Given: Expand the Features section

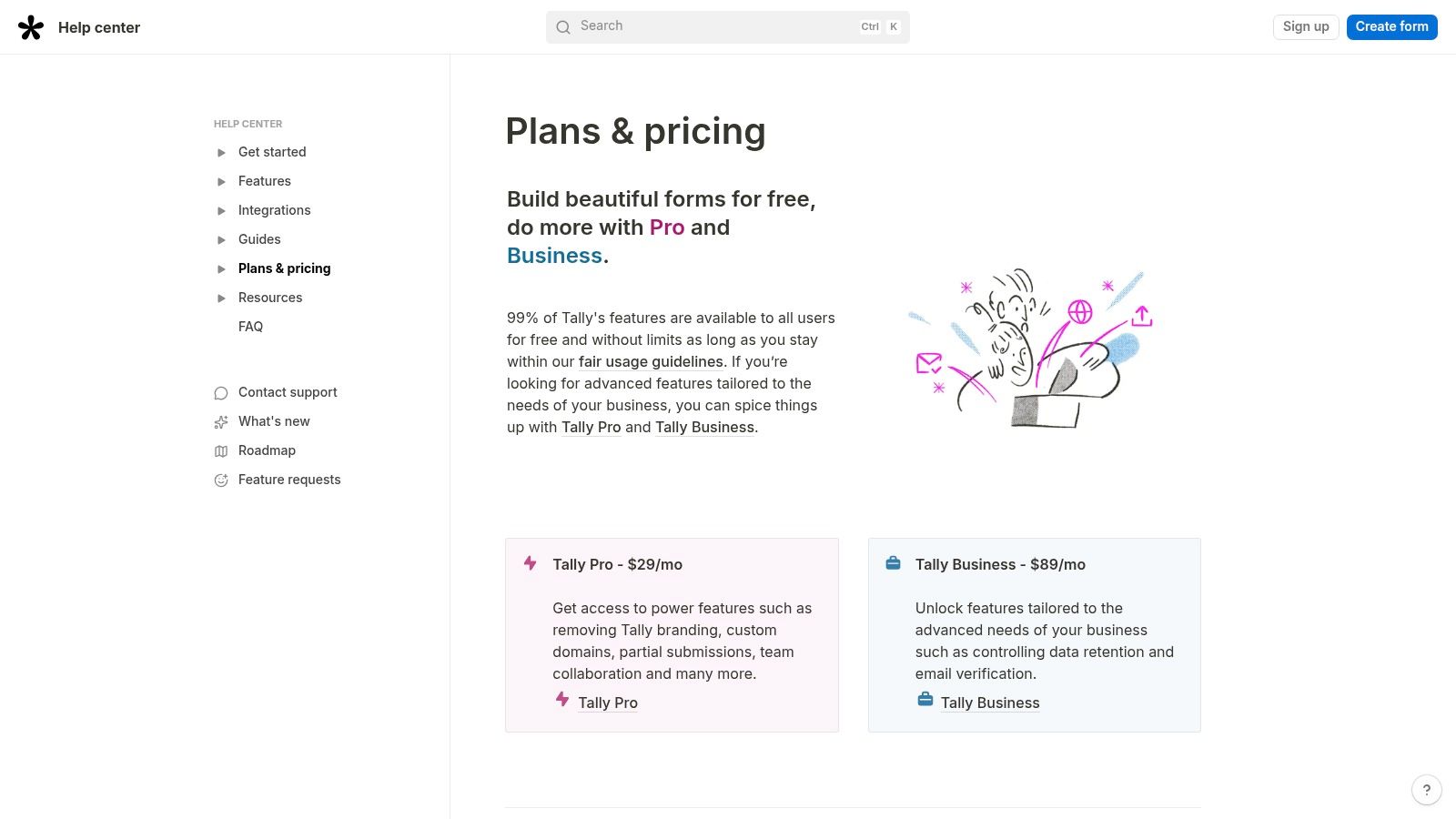Looking at the screenshot, I should 221,181.
